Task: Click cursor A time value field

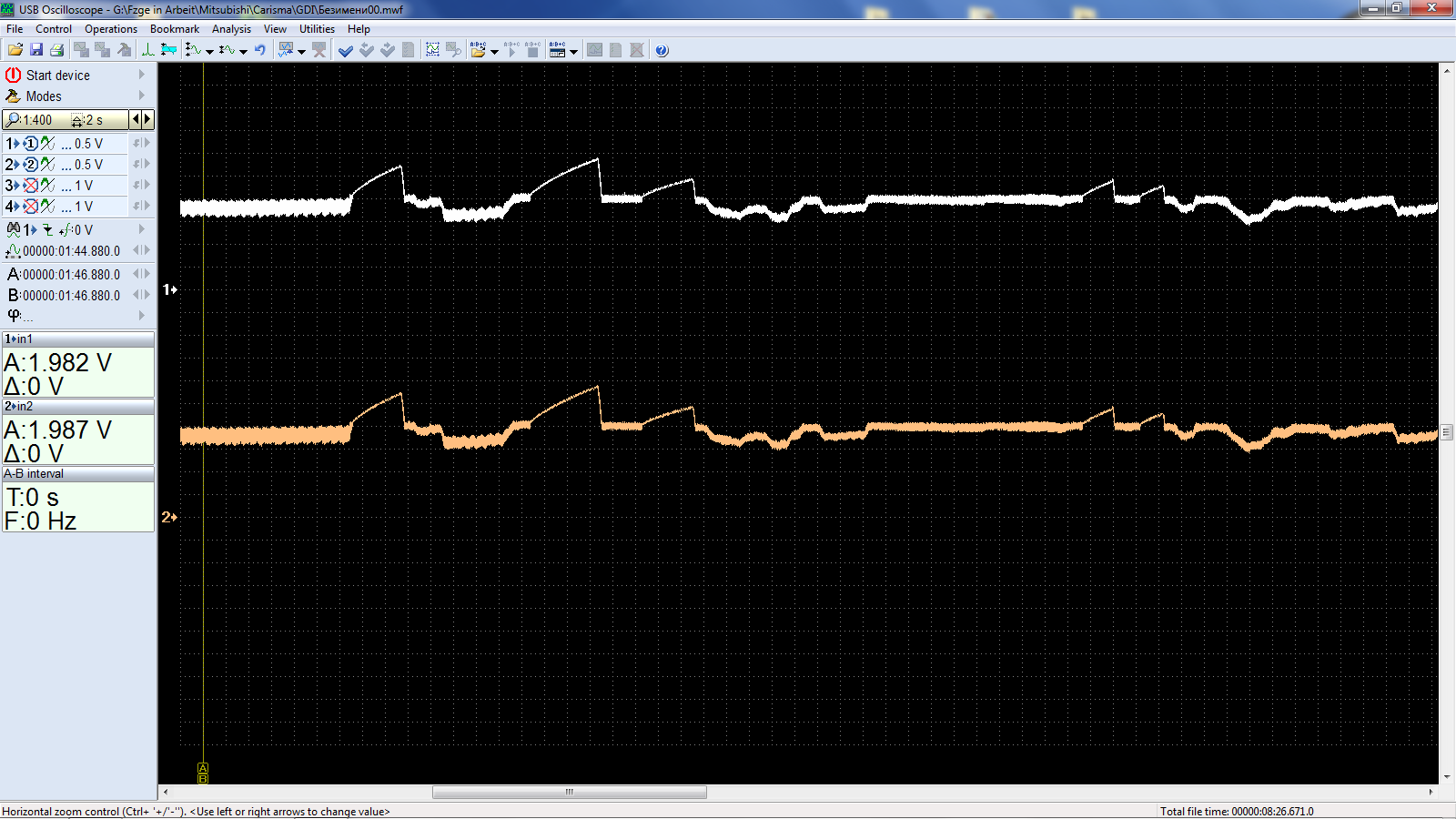Action: pyautogui.click(x=71, y=275)
